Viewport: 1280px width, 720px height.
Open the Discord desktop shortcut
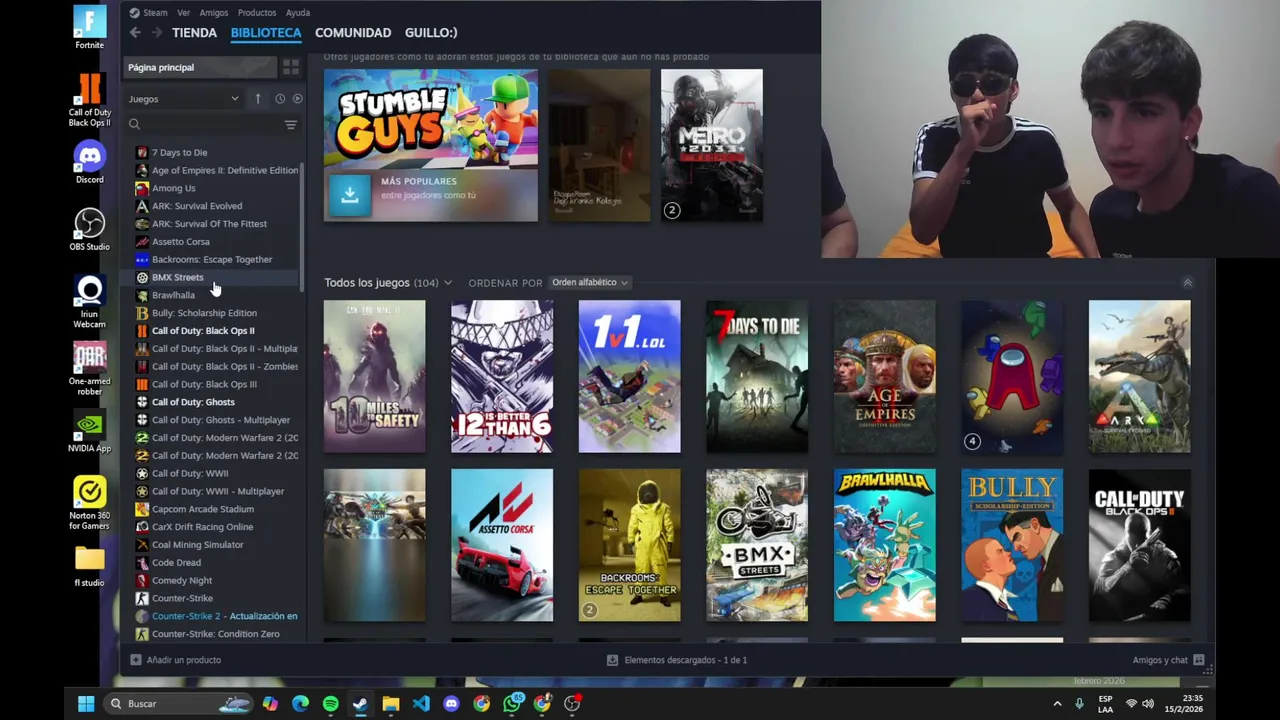coord(89,163)
